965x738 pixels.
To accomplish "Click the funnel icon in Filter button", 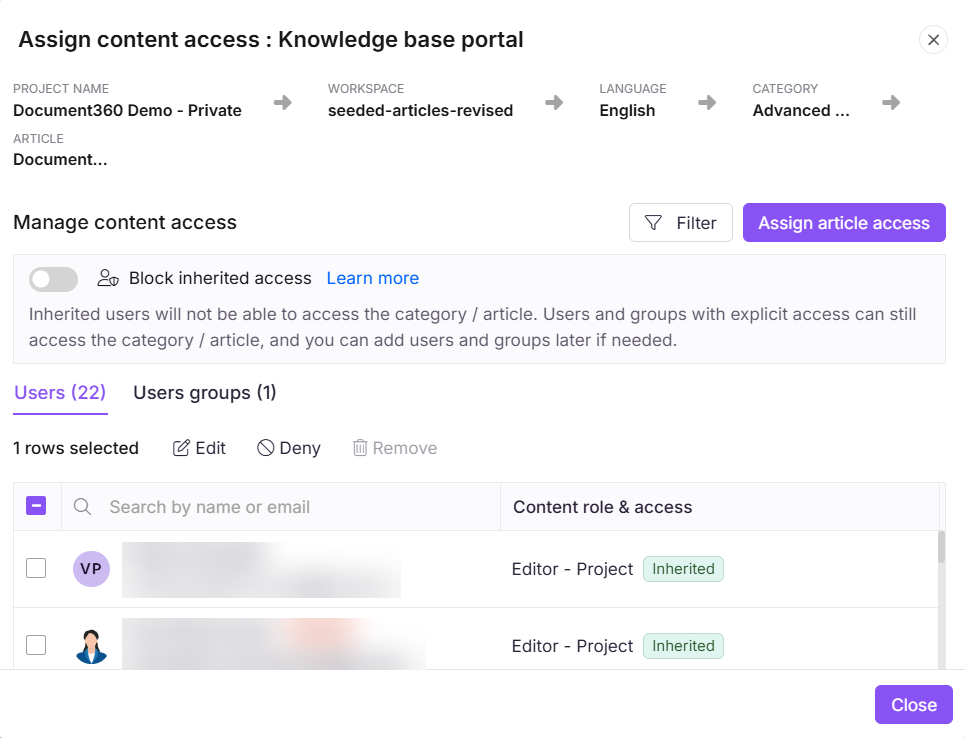I will coord(653,223).
